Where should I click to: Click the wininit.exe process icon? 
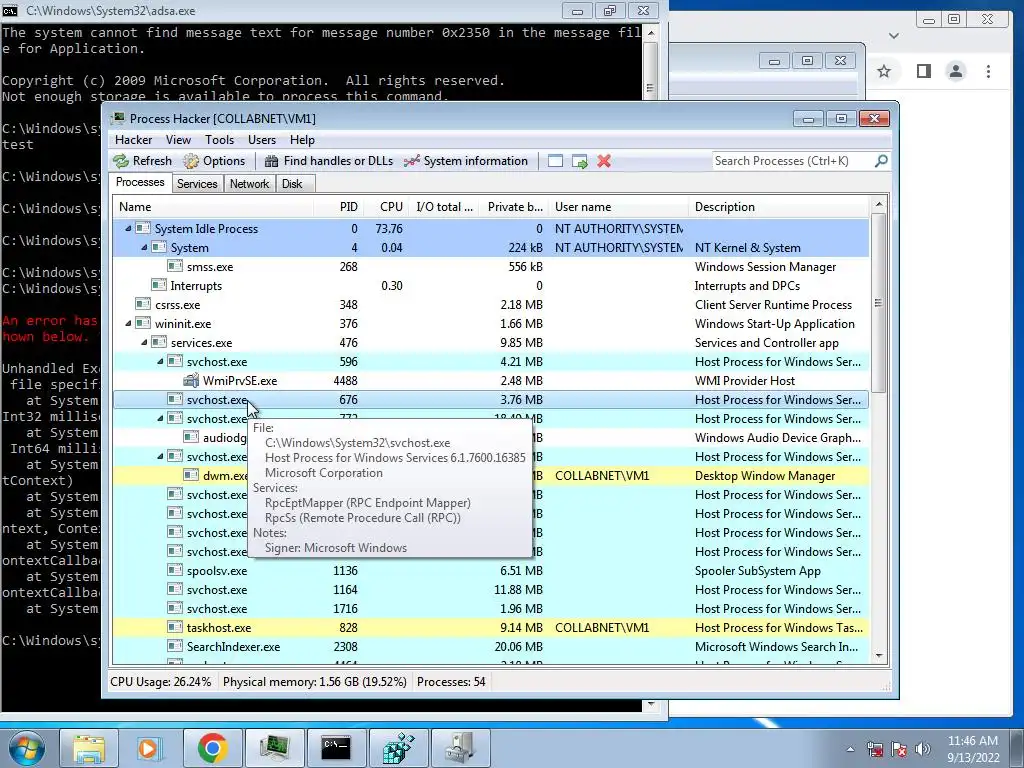tap(143, 323)
